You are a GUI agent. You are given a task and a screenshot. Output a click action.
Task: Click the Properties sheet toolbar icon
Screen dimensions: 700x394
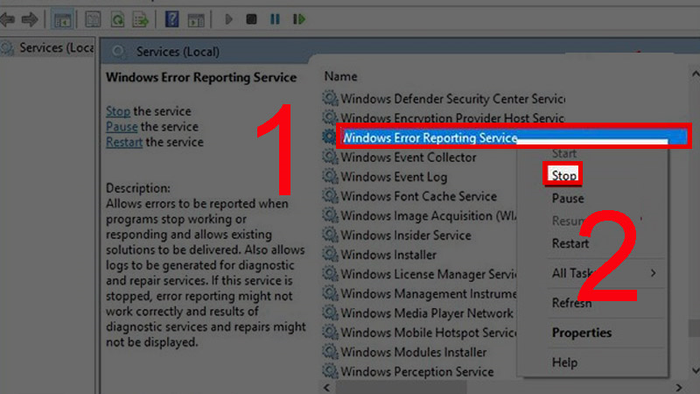[92, 20]
